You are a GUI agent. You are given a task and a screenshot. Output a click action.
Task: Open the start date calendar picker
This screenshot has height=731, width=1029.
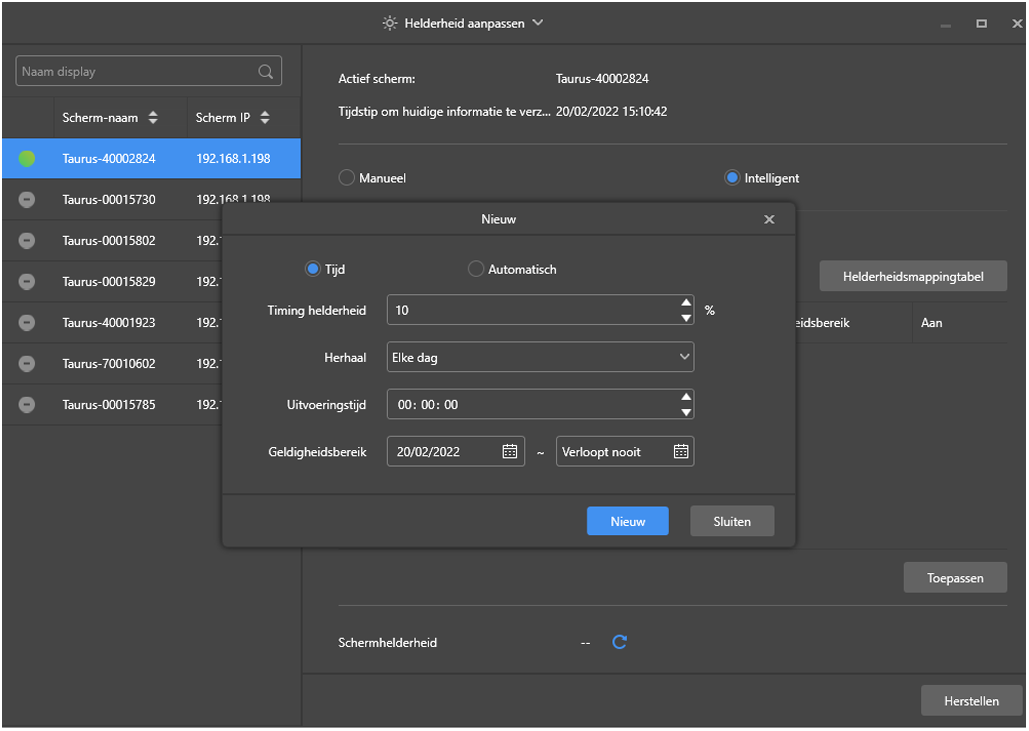(510, 451)
